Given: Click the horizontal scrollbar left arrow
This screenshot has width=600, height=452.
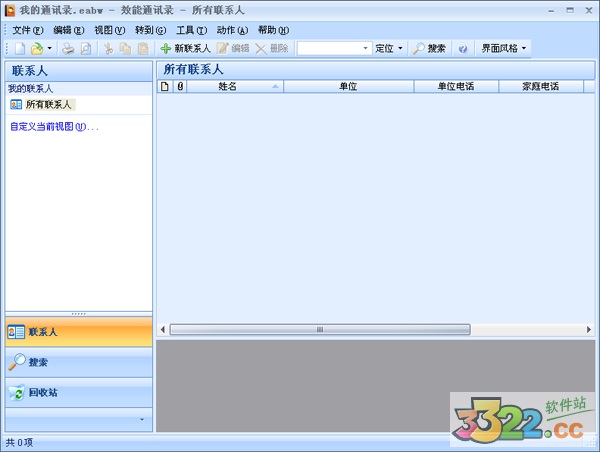Looking at the screenshot, I should click(x=163, y=330).
